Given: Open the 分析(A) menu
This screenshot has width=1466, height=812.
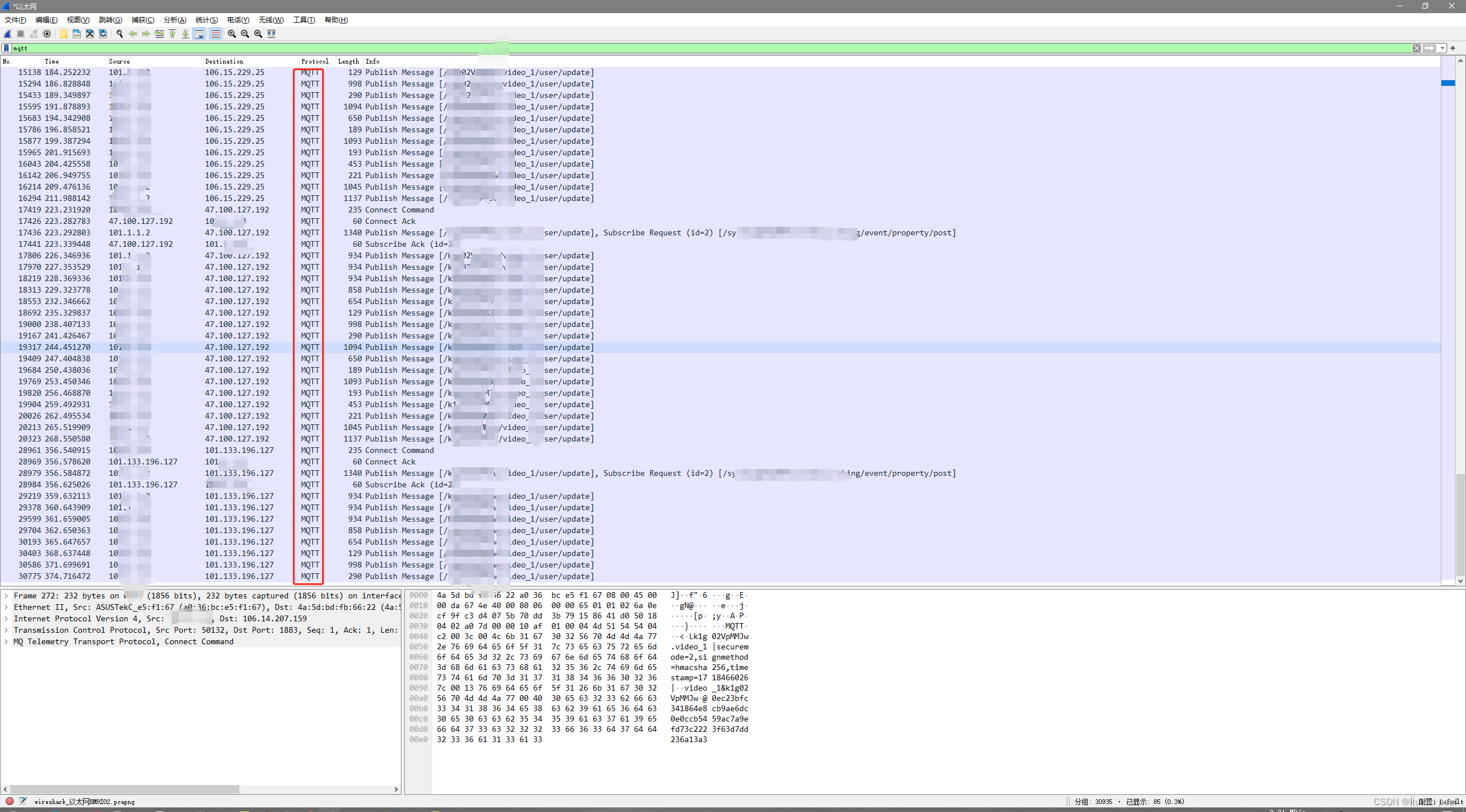Looking at the screenshot, I should (175, 19).
